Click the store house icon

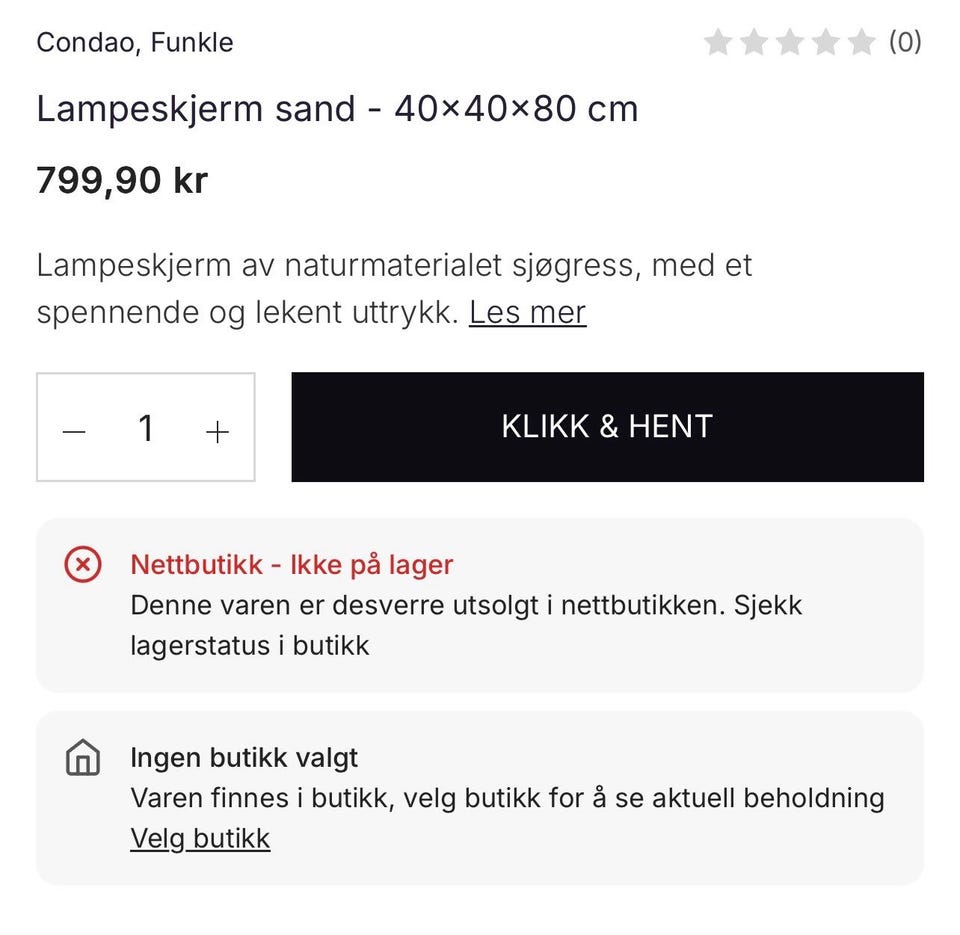pos(83,759)
